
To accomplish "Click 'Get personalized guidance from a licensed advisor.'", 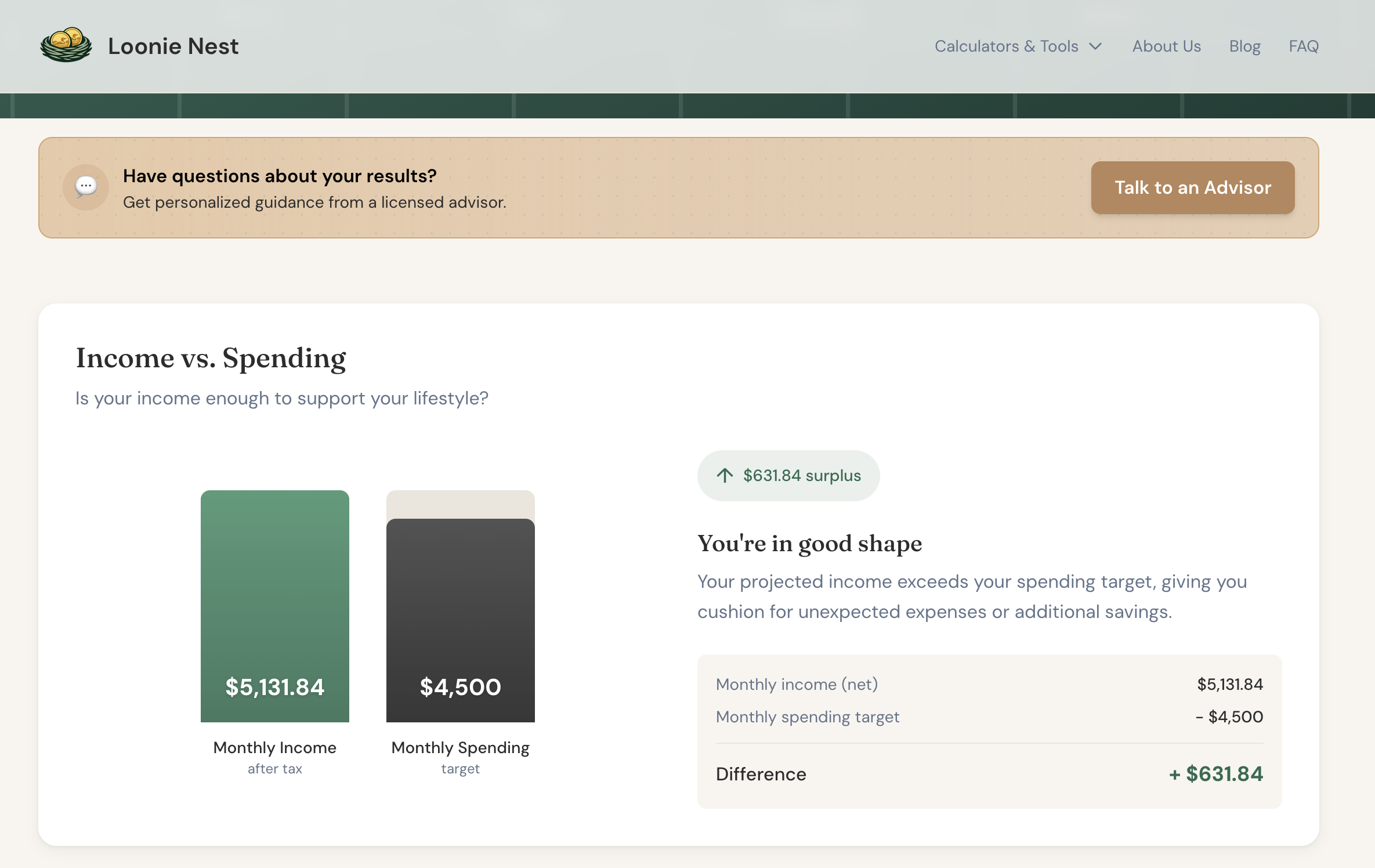I will [x=314, y=202].
